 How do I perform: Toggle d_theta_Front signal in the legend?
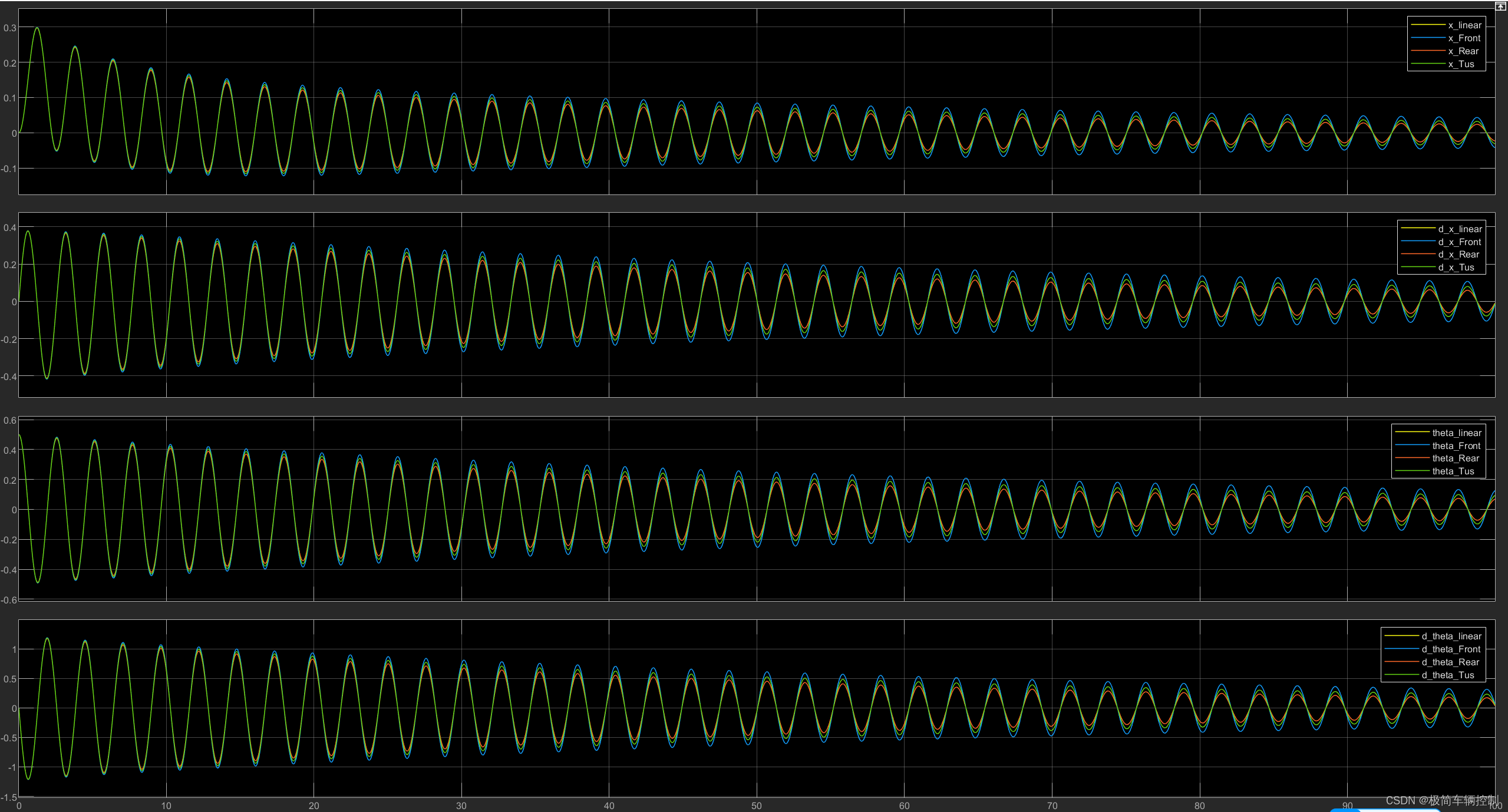coord(1433,649)
